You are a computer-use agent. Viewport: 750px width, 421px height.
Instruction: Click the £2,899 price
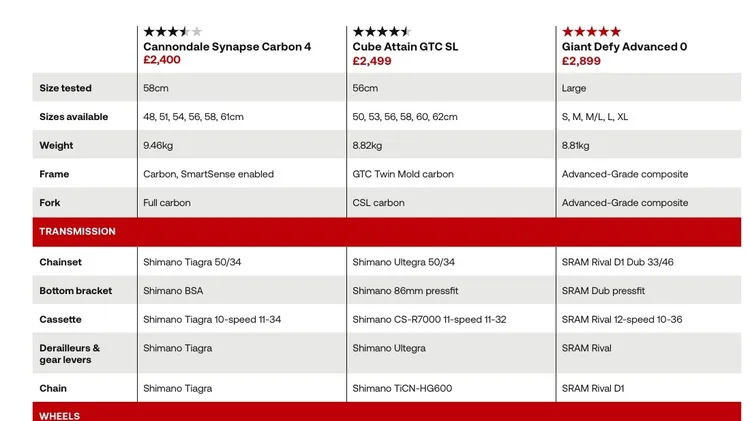pyautogui.click(x=581, y=61)
